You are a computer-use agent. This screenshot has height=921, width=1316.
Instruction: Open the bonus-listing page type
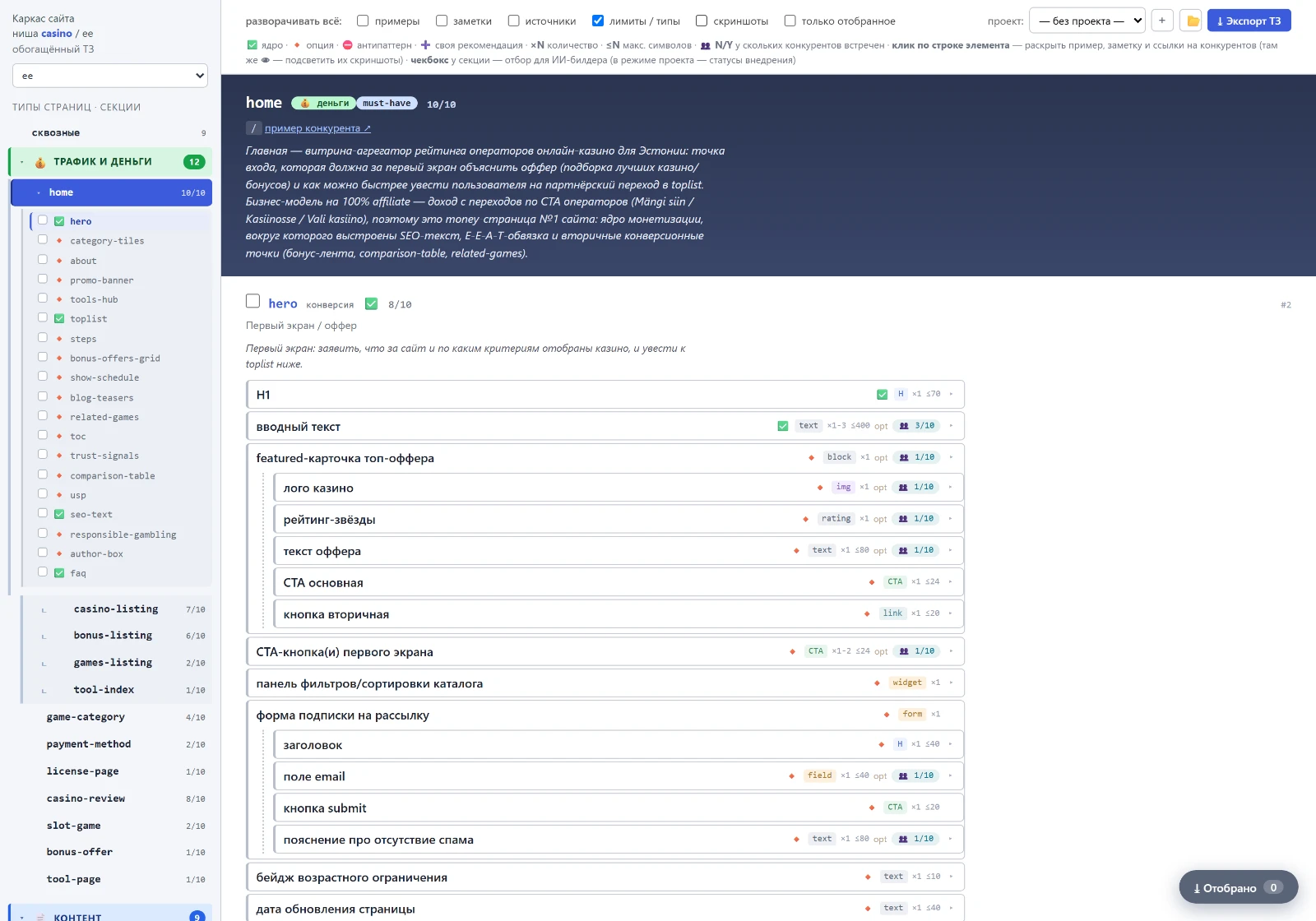[x=113, y=636]
